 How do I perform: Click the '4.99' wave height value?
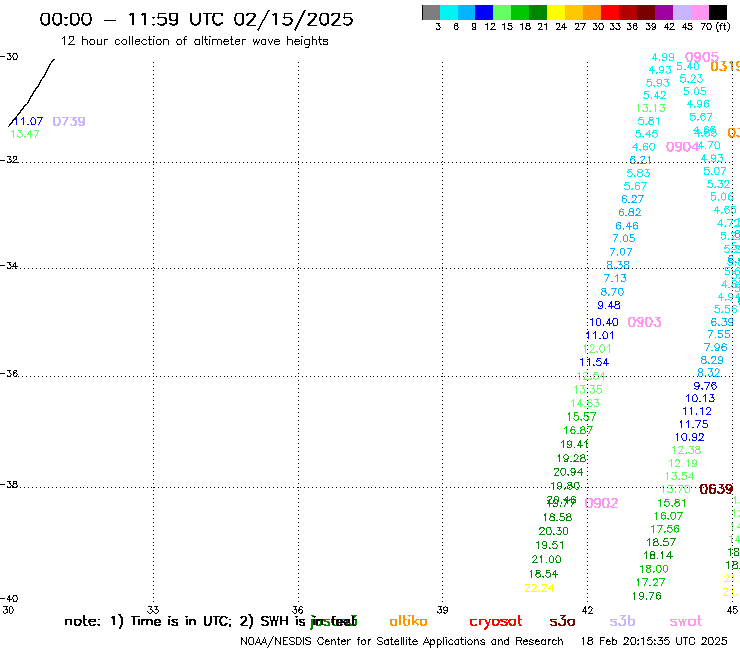663,57
